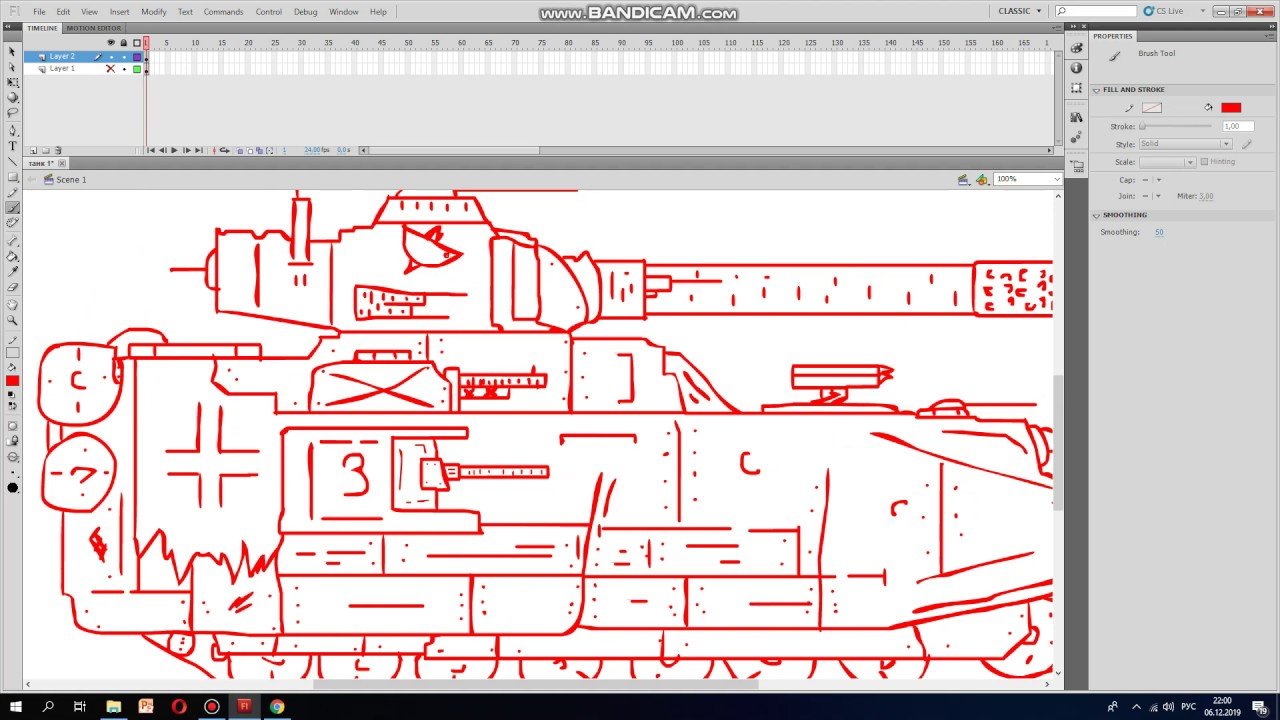This screenshot has height=720, width=1280.
Task: Activate the Zoom magnifier tool
Action: (x=12, y=321)
